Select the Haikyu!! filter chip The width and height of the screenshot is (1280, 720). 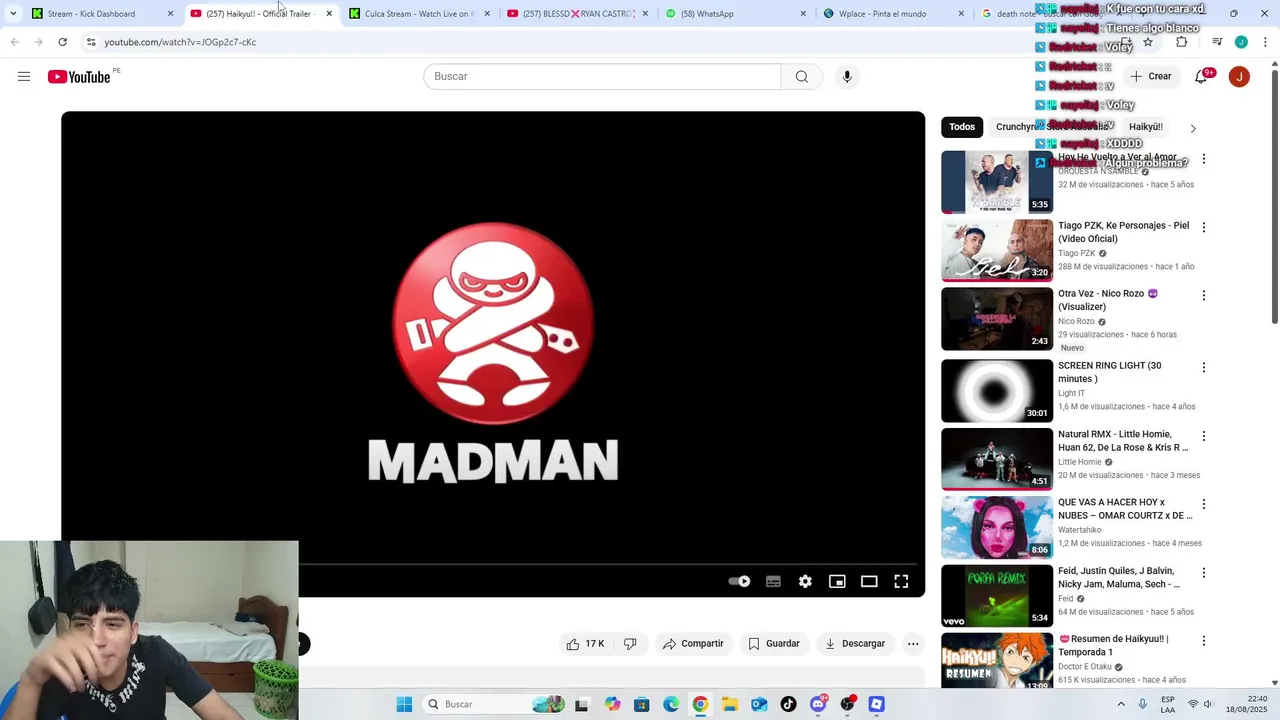pyautogui.click(x=1145, y=127)
